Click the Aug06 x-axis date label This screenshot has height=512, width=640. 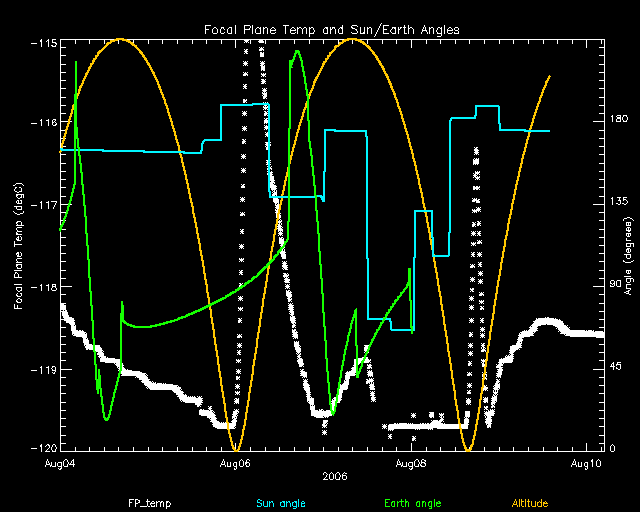[x=235, y=464]
